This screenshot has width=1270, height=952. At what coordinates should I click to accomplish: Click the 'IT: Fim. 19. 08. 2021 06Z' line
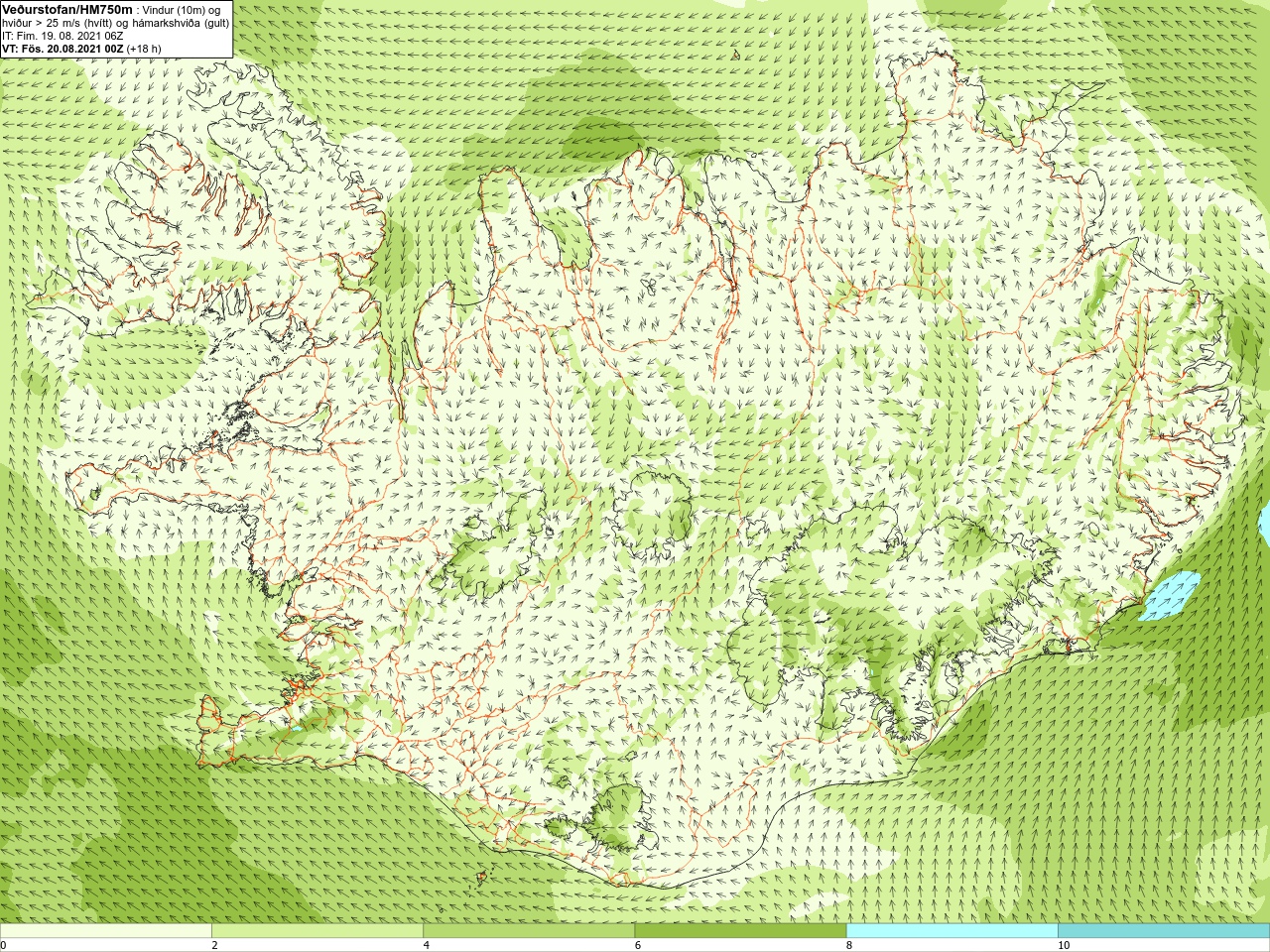coord(63,36)
